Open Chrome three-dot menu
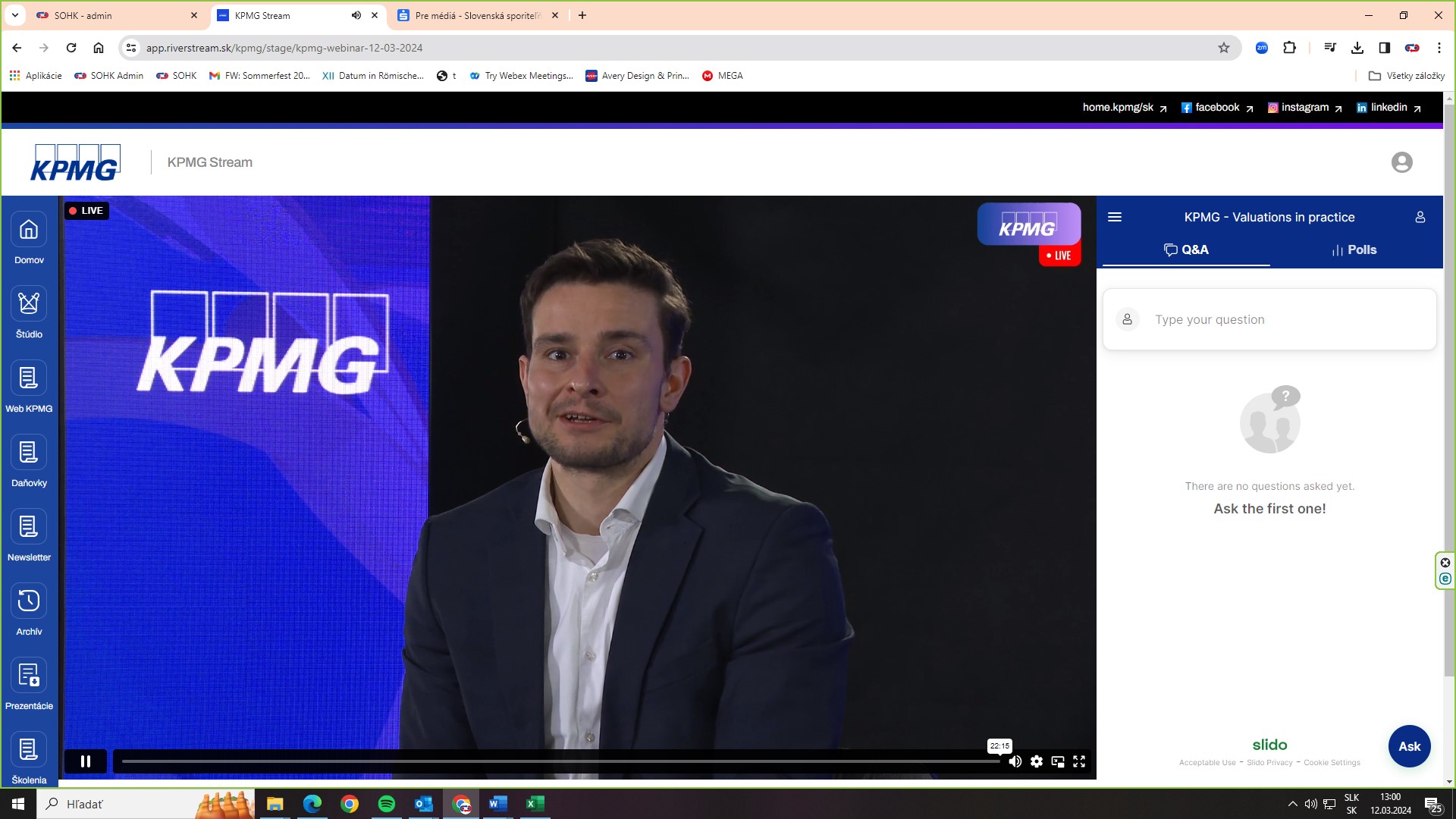The height and width of the screenshot is (819, 1456). [1439, 48]
